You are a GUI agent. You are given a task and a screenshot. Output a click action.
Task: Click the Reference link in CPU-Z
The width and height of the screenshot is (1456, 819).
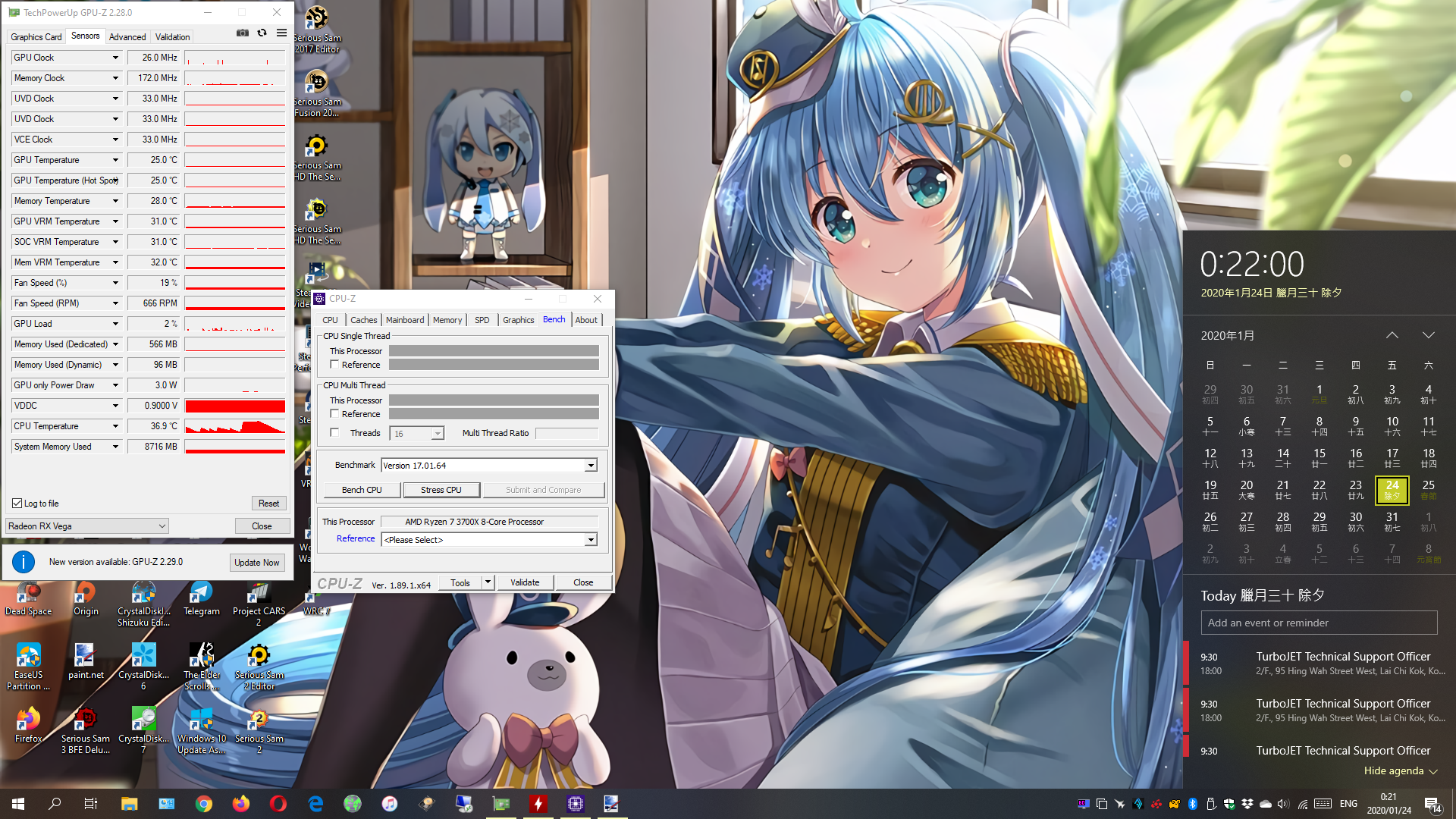point(356,538)
